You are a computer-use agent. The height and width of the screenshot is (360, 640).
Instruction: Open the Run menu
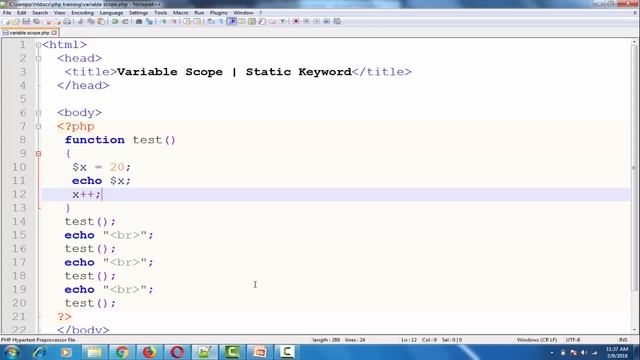coord(199,13)
